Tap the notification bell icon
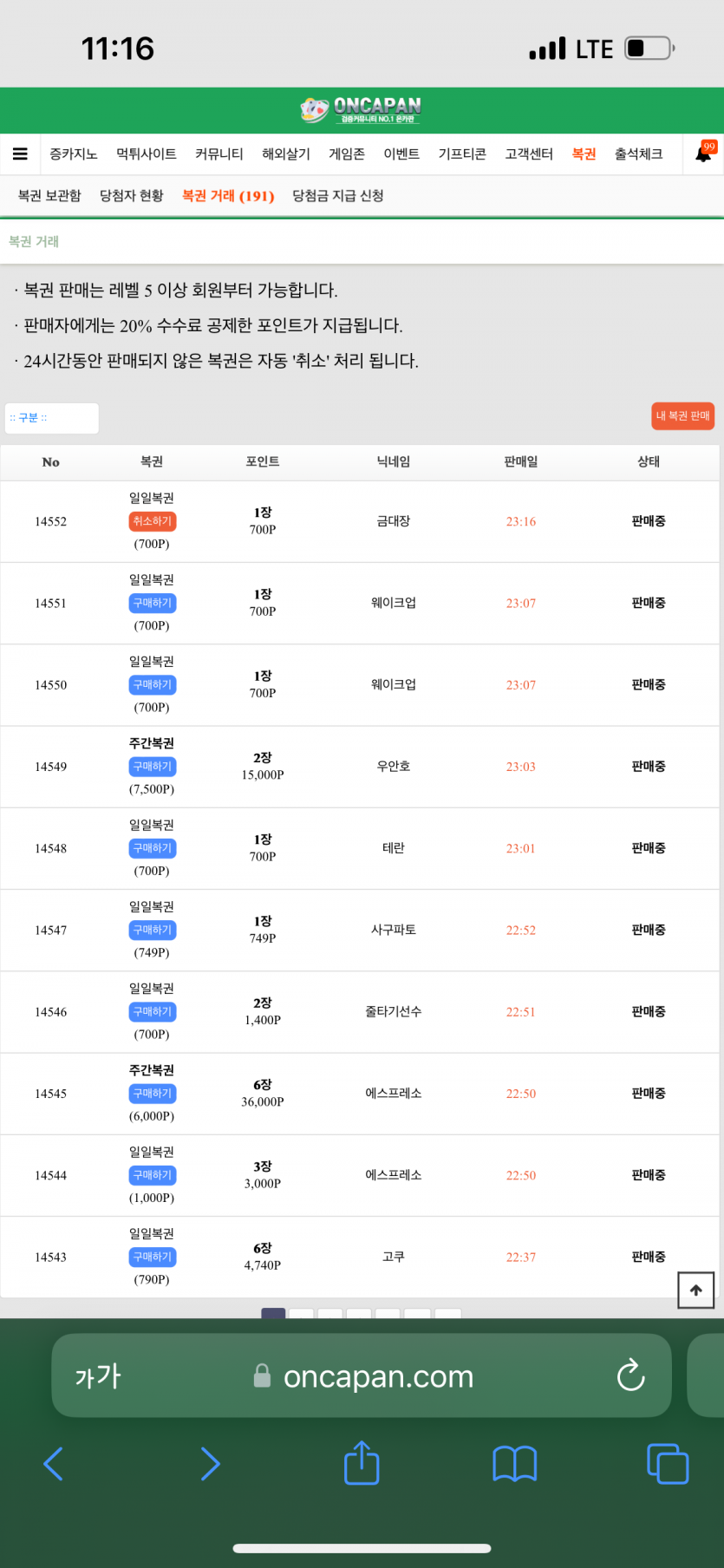 tap(703, 154)
